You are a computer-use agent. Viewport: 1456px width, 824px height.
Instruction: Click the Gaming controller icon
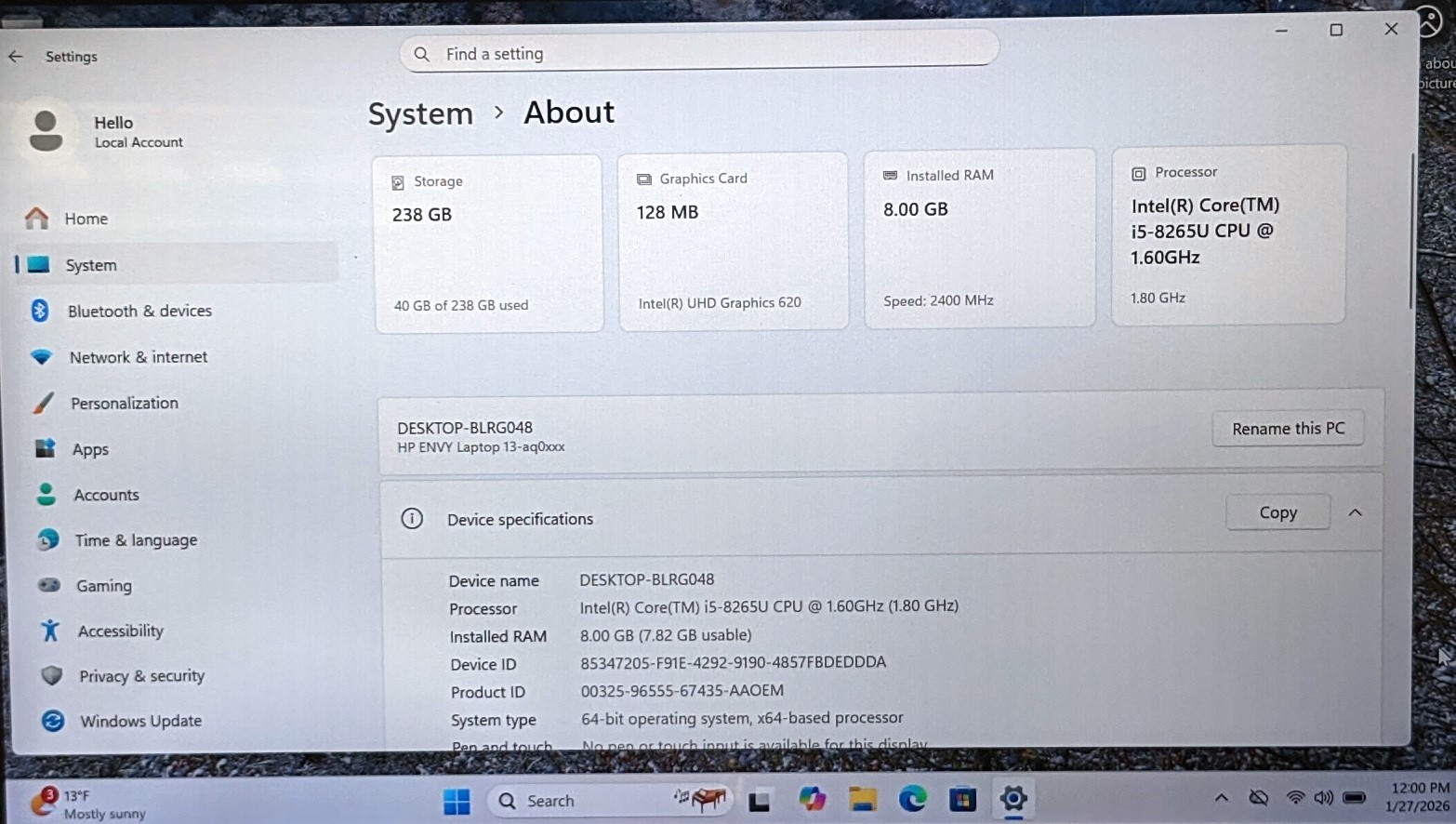(49, 585)
